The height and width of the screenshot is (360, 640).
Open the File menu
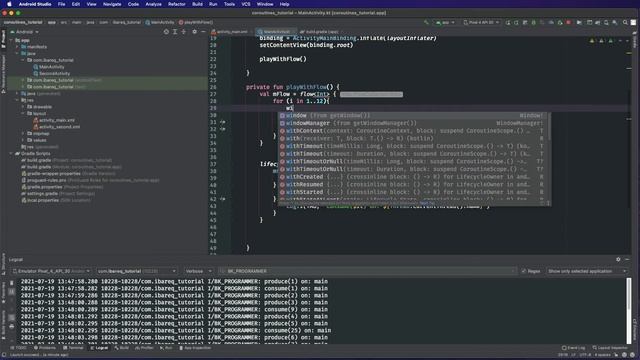click(61, 4)
